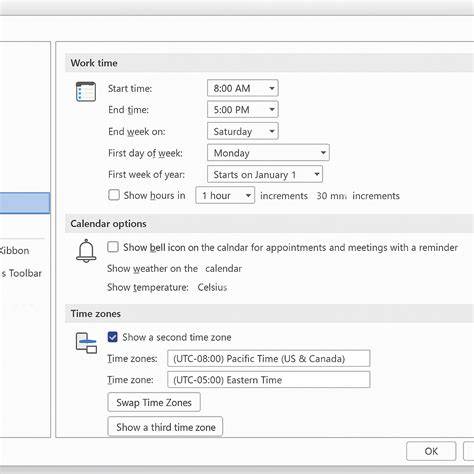Check Show bell icon on the calendar
Screen dimensions: 474x474
pyautogui.click(x=113, y=247)
